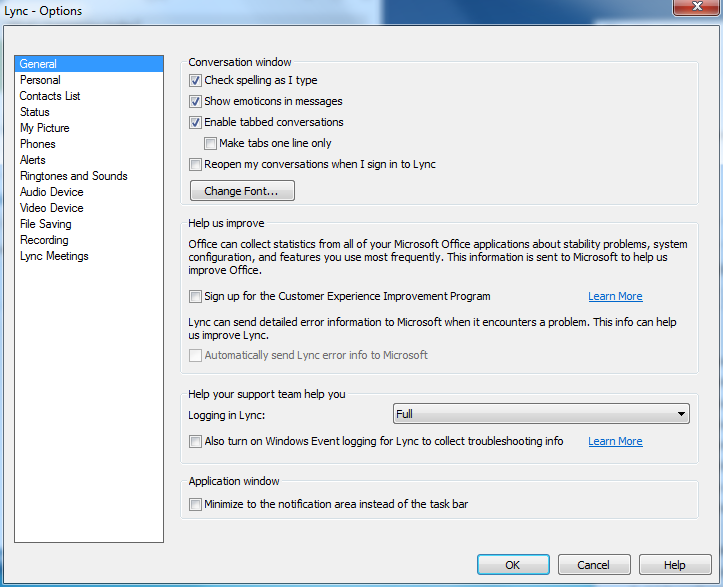The width and height of the screenshot is (723, 587).
Task: Select Audio Device settings
Action: [x=89, y=192]
